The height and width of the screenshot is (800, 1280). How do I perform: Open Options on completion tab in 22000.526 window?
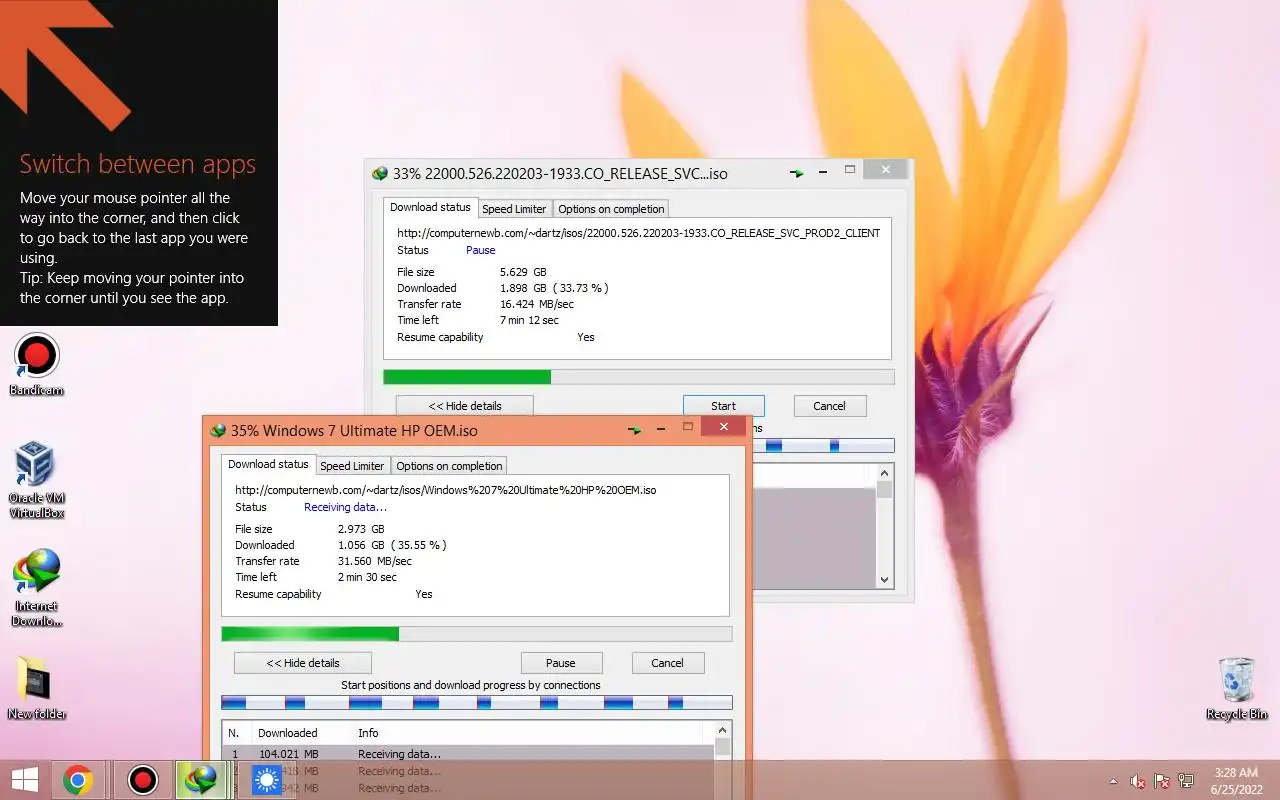(611, 209)
